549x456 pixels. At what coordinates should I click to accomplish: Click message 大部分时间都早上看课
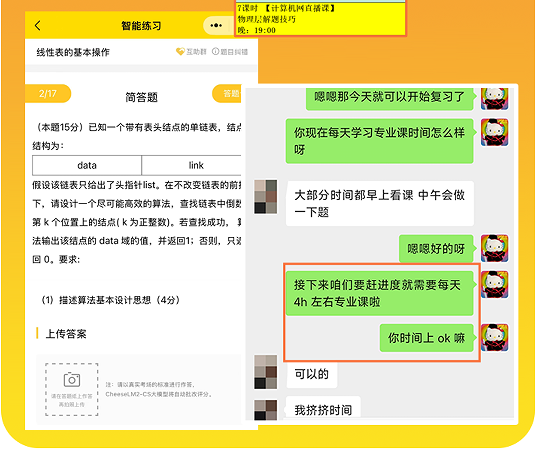coord(380,203)
